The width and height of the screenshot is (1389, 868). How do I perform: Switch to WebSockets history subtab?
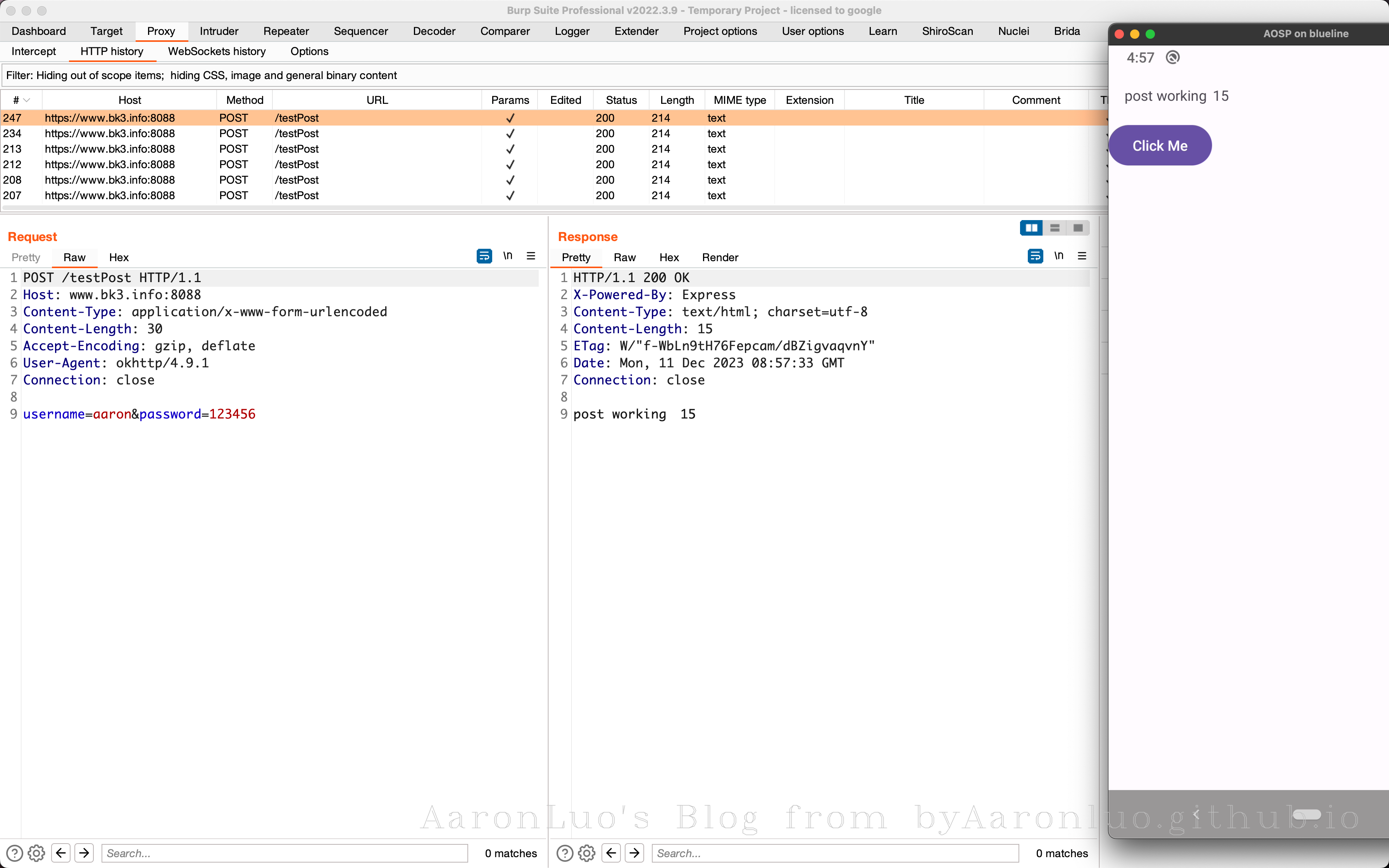pyautogui.click(x=216, y=51)
